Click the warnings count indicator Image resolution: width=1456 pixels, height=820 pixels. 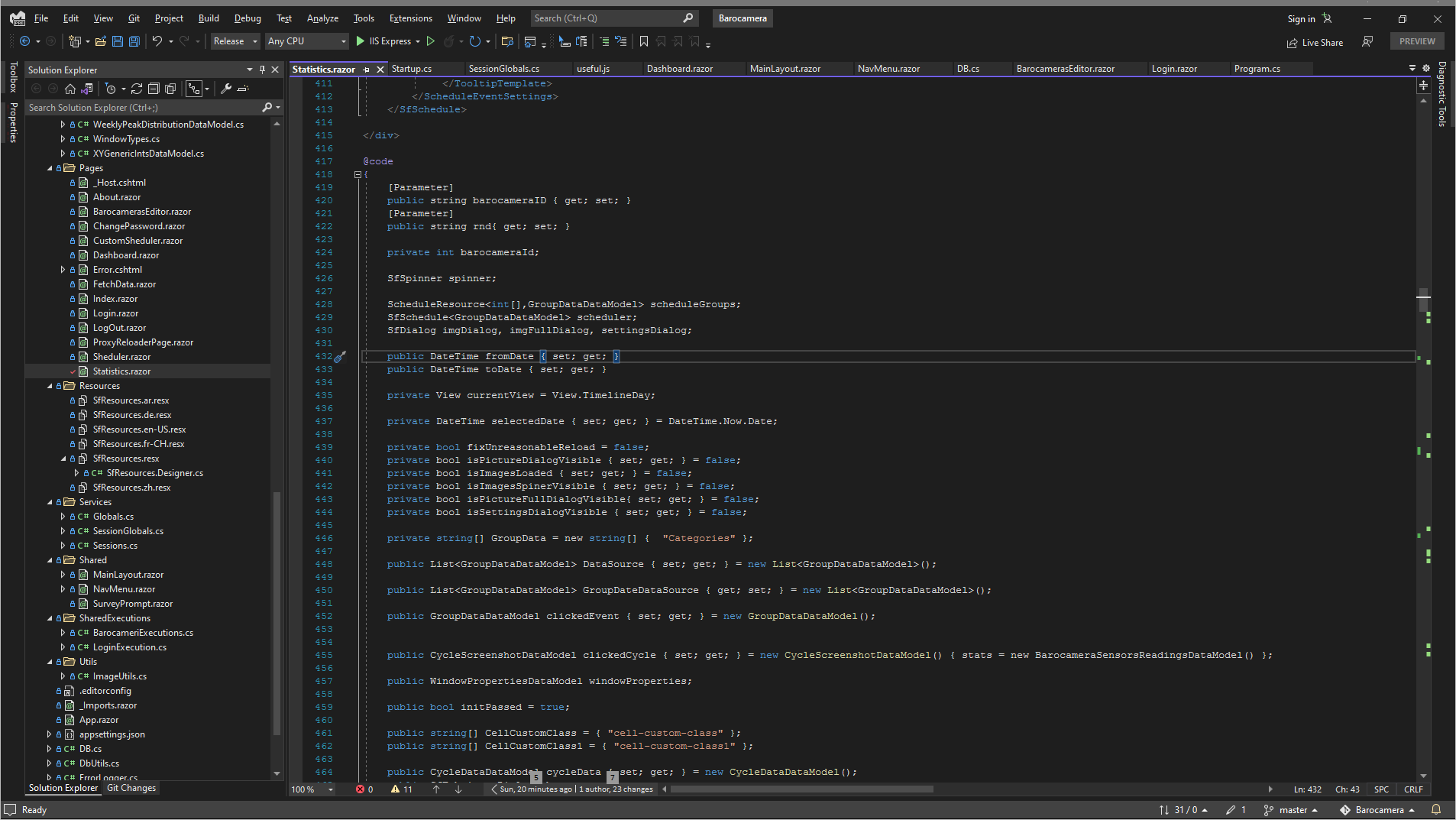[402, 789]
